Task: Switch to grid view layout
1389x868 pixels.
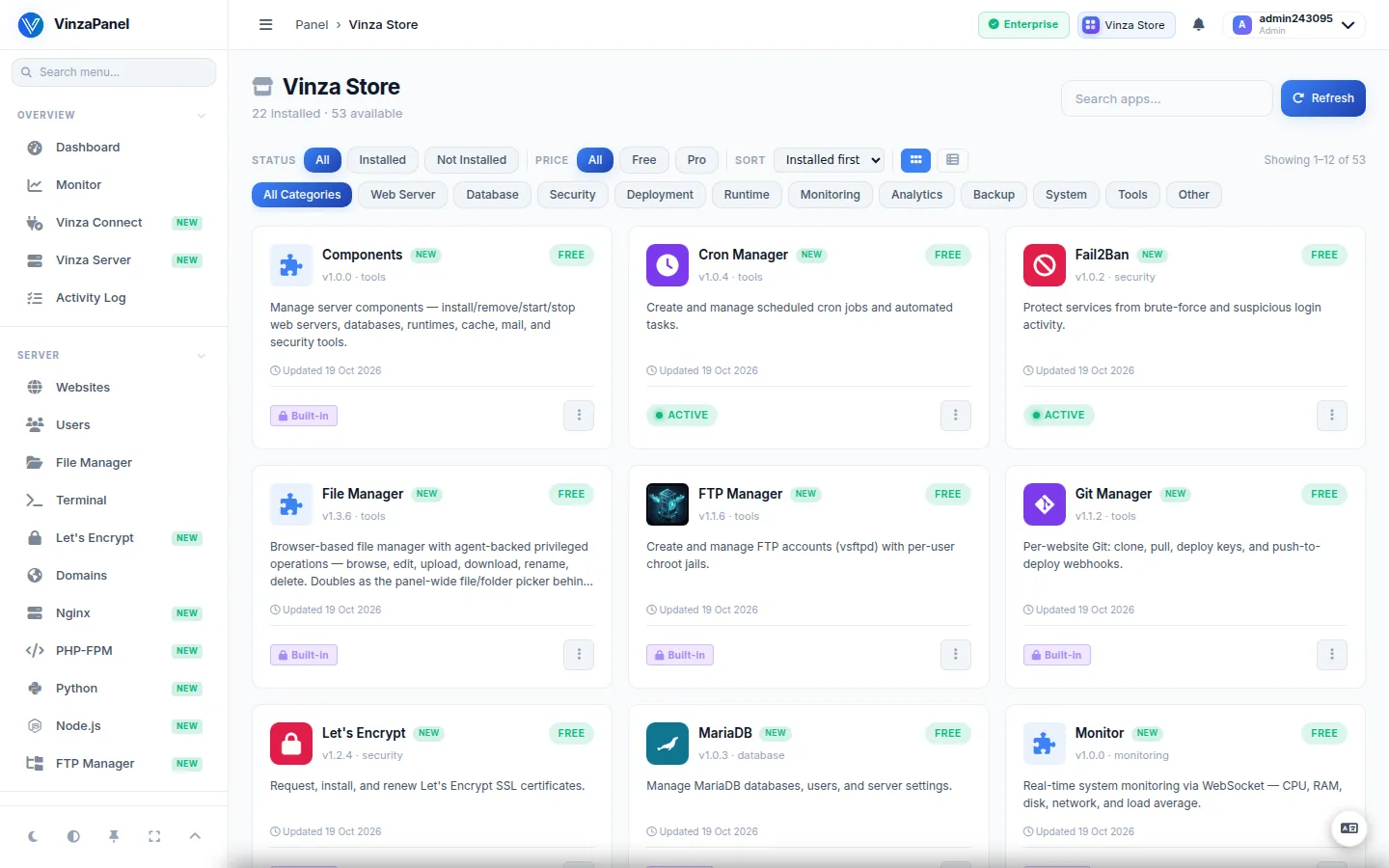Action: [x=915, y=160]
